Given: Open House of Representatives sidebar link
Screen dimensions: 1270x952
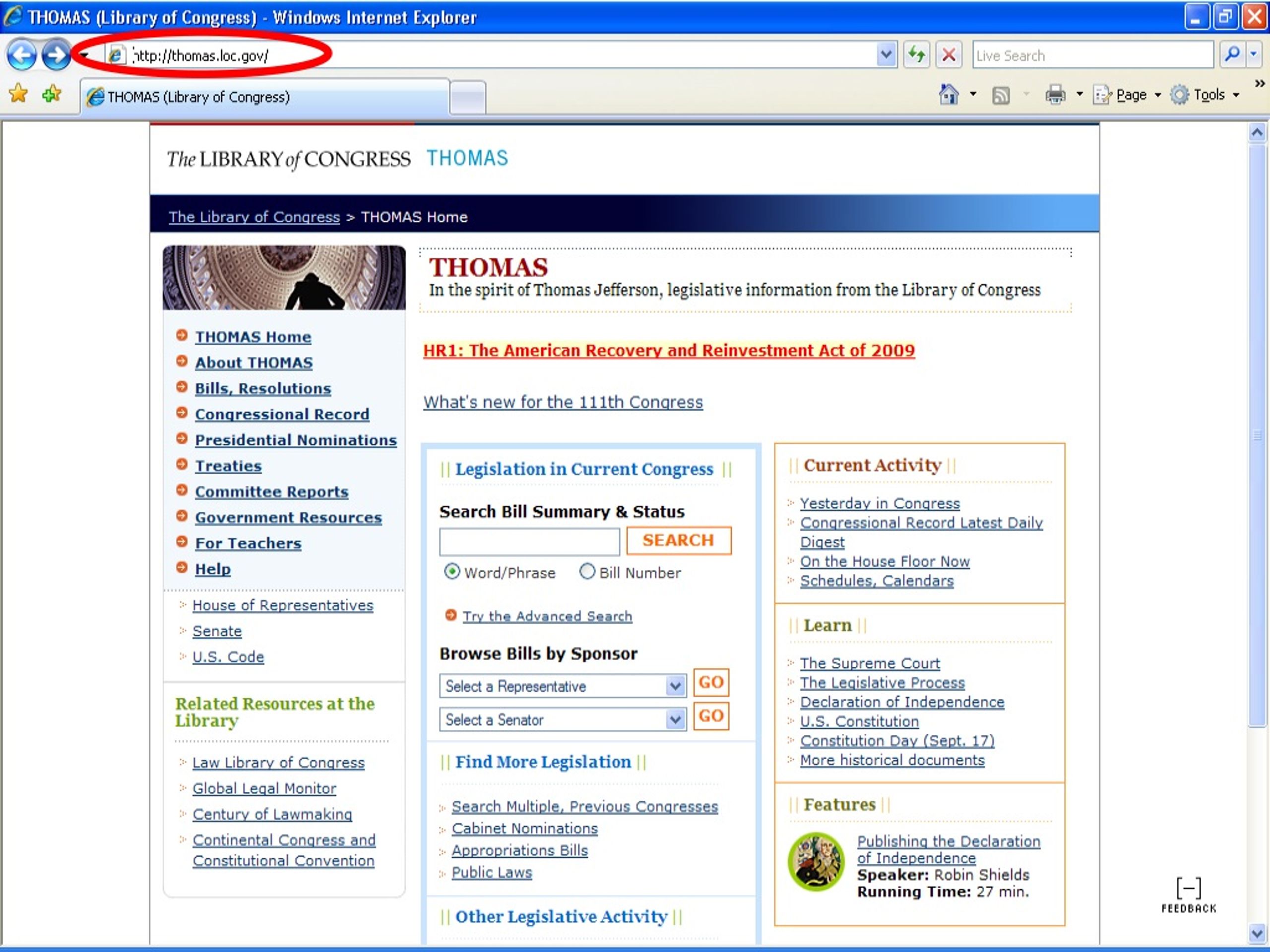Looking at the screenshot, I should click(x=282, y=605).
